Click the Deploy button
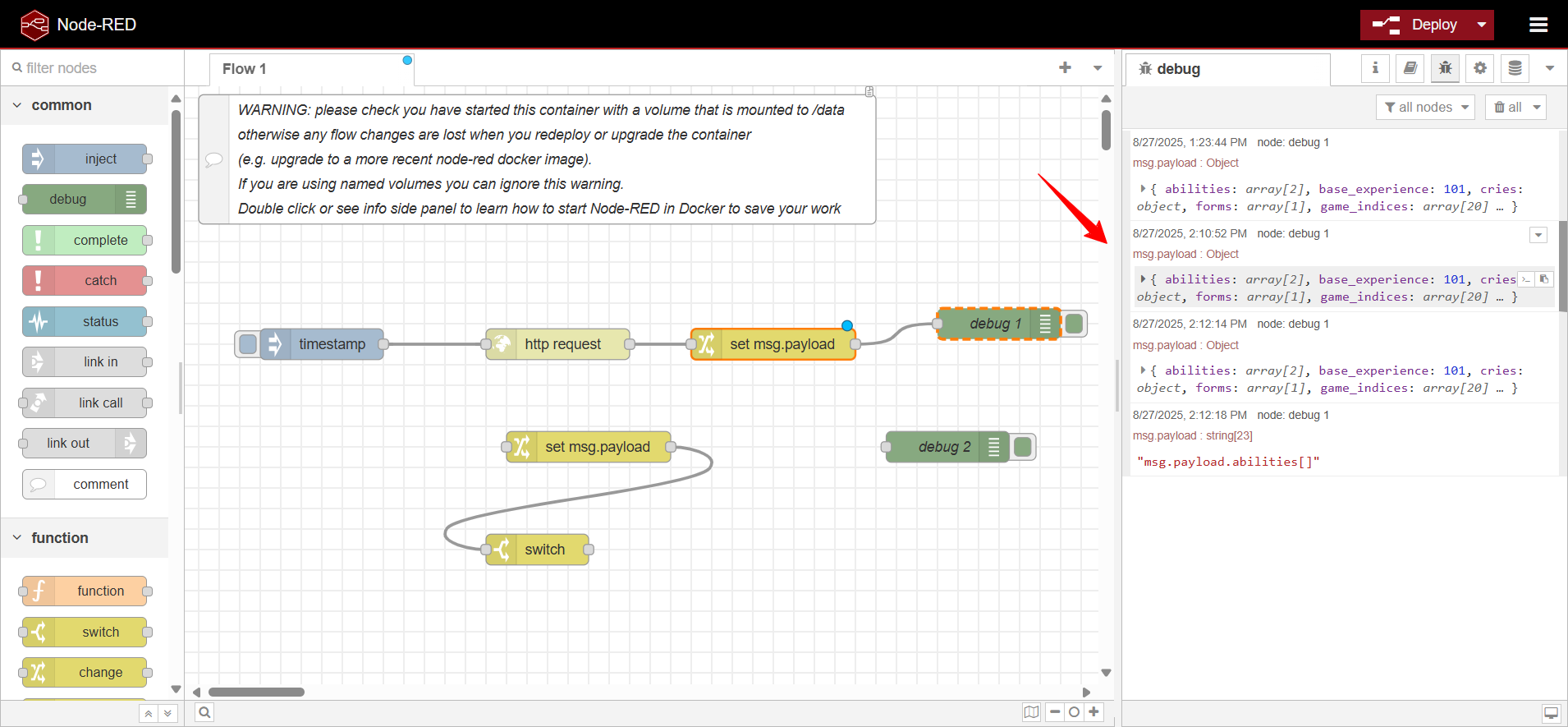1568x727 pixels. click(1415, 25)
